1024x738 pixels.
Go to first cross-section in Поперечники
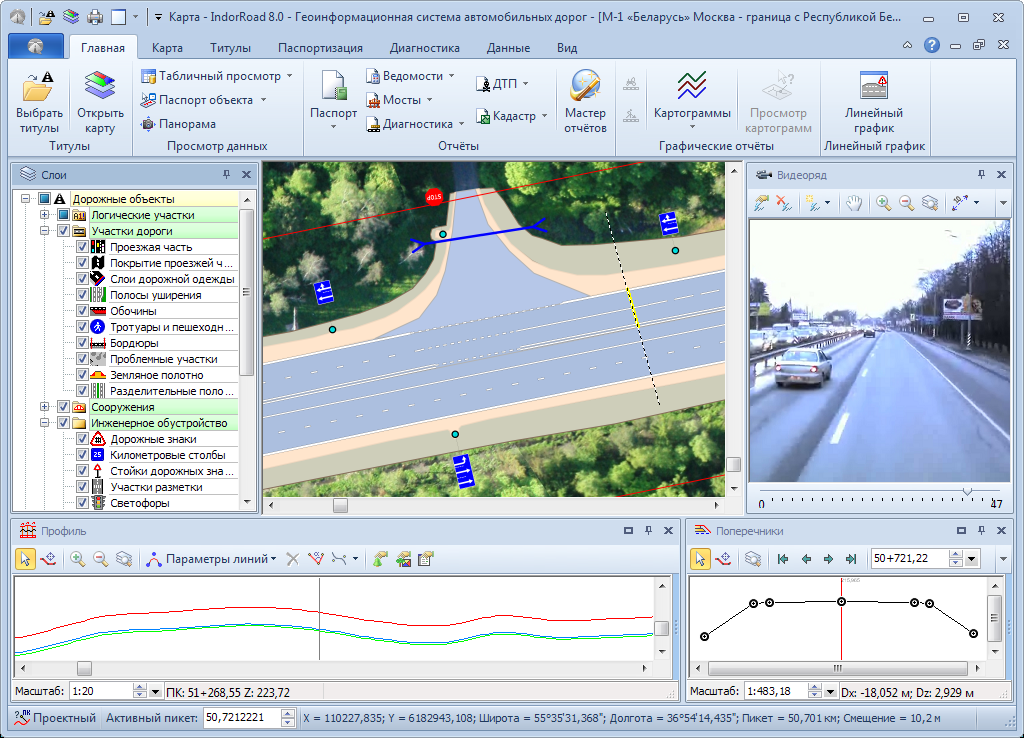pos(783,559)
